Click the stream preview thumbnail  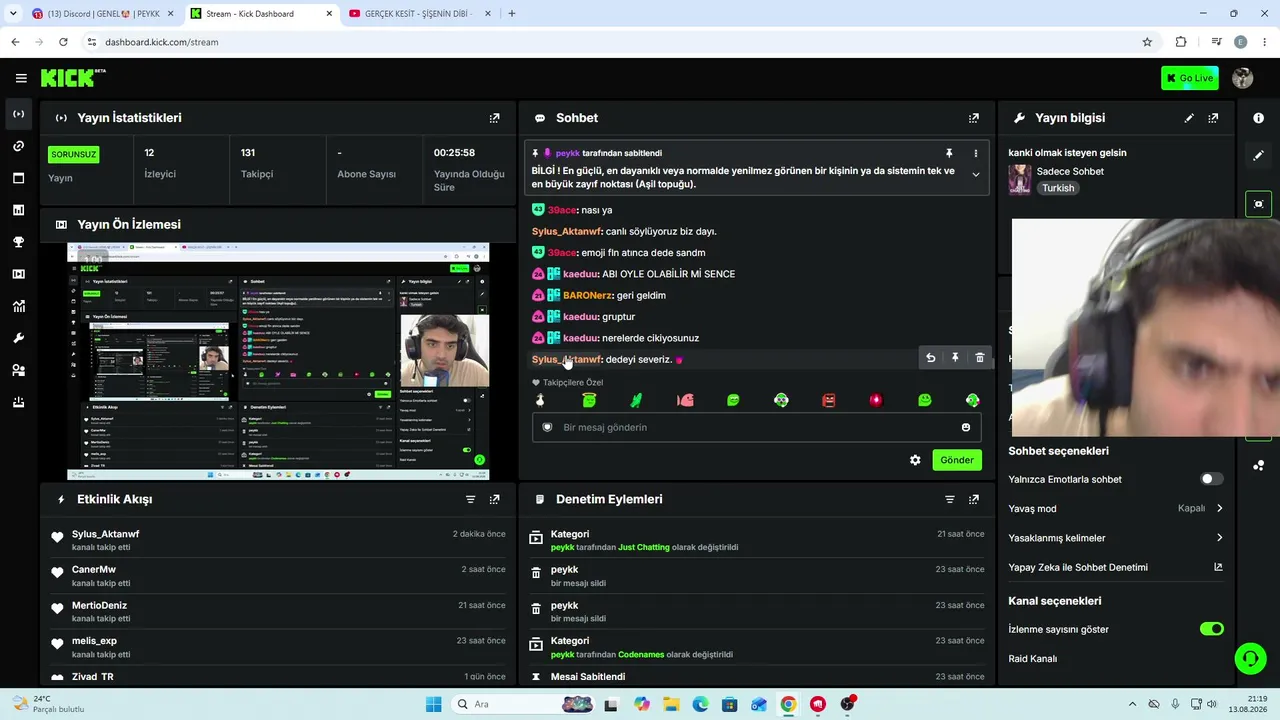[x=278, y=361]
